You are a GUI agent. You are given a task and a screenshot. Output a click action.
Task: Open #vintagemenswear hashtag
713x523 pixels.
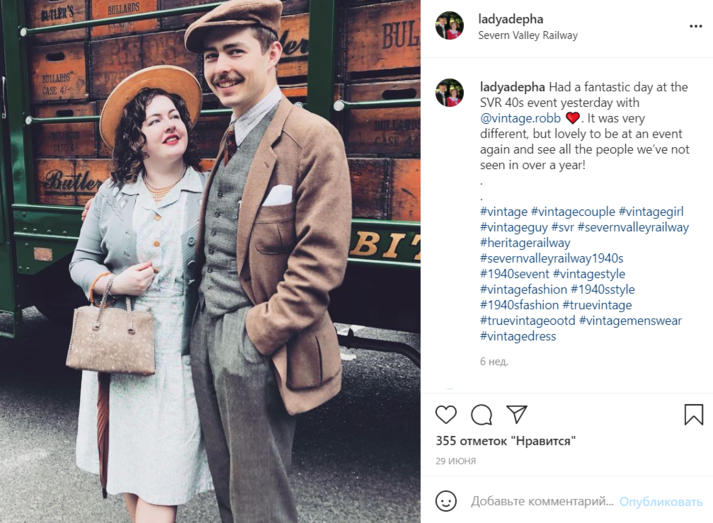tap(630, 321)
